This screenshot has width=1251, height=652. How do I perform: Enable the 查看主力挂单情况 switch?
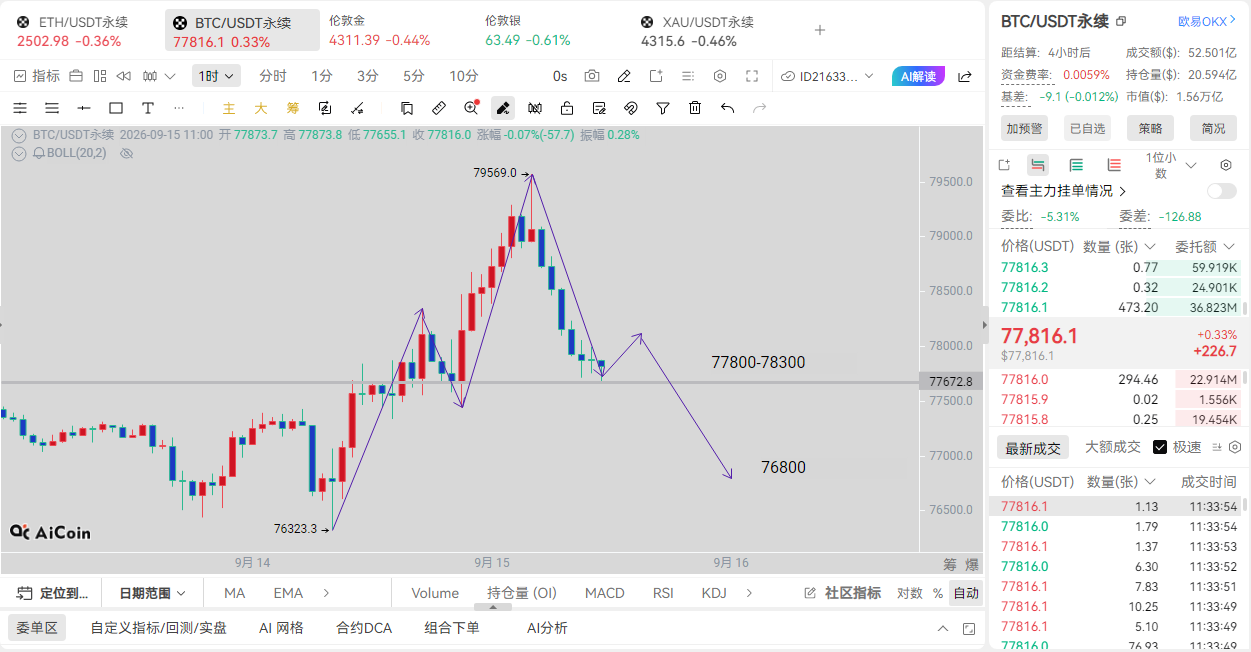1221,191
